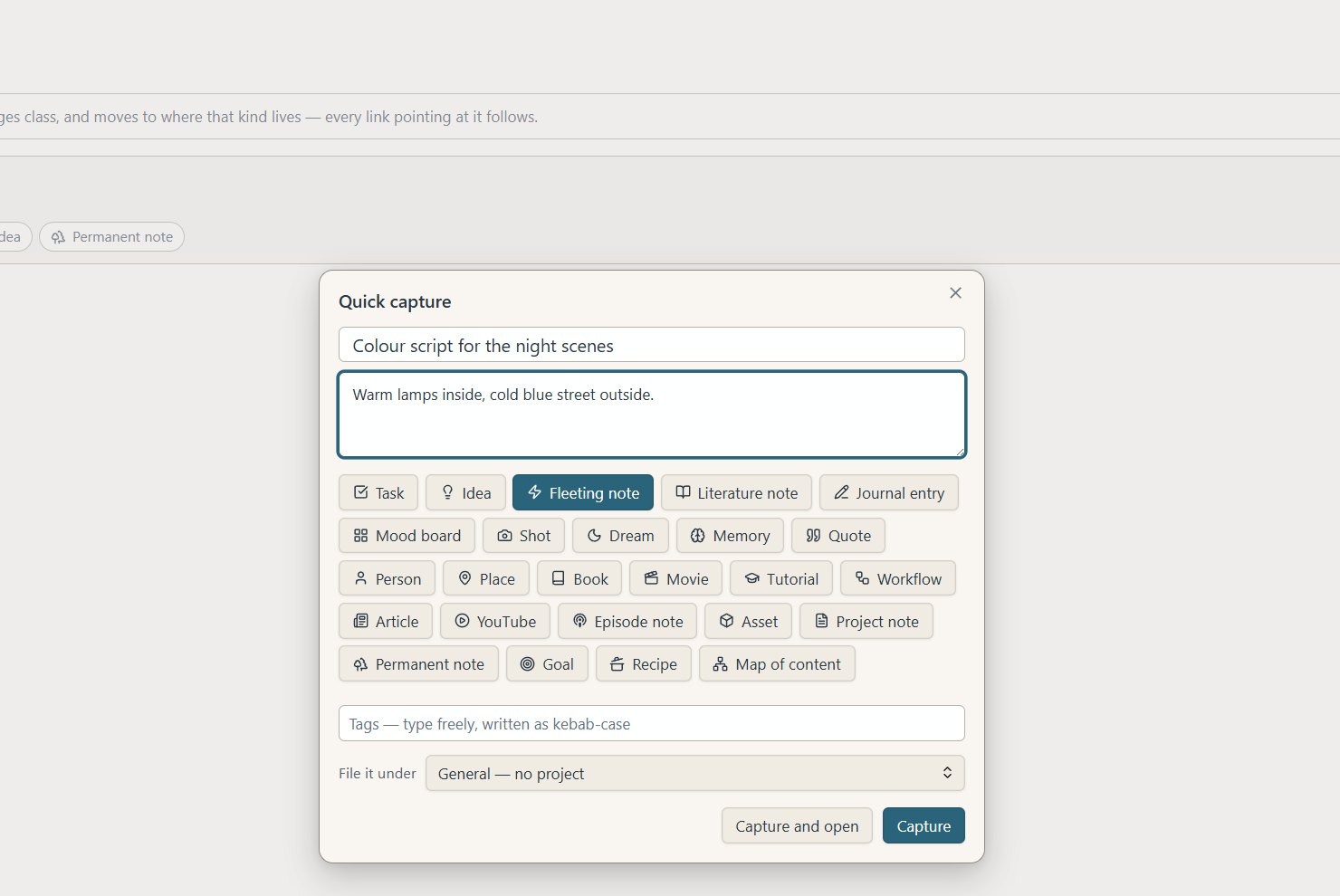This screenshot has width=1340, height=896.
Task: Toggle the Fleeting note type
Action: pyautogui.click(x=583, y=492)
